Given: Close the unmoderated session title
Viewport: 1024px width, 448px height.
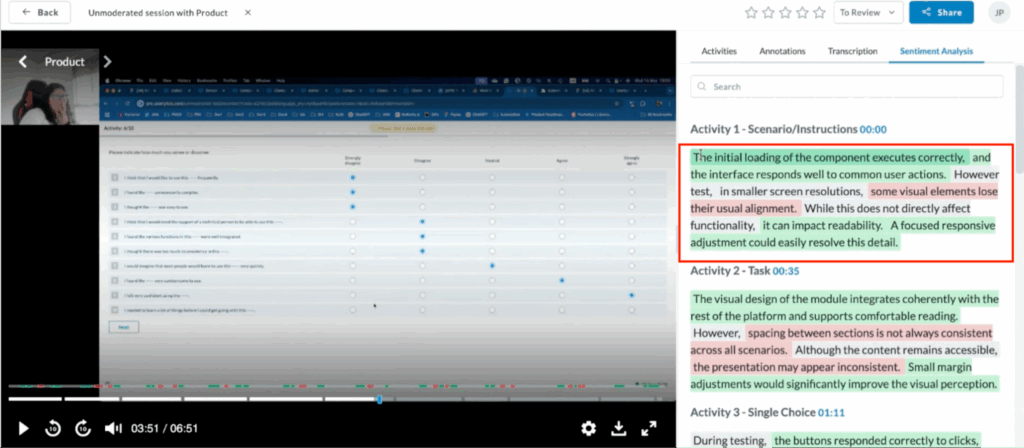Looking at the screenshot, I should [x=247, y=13].
